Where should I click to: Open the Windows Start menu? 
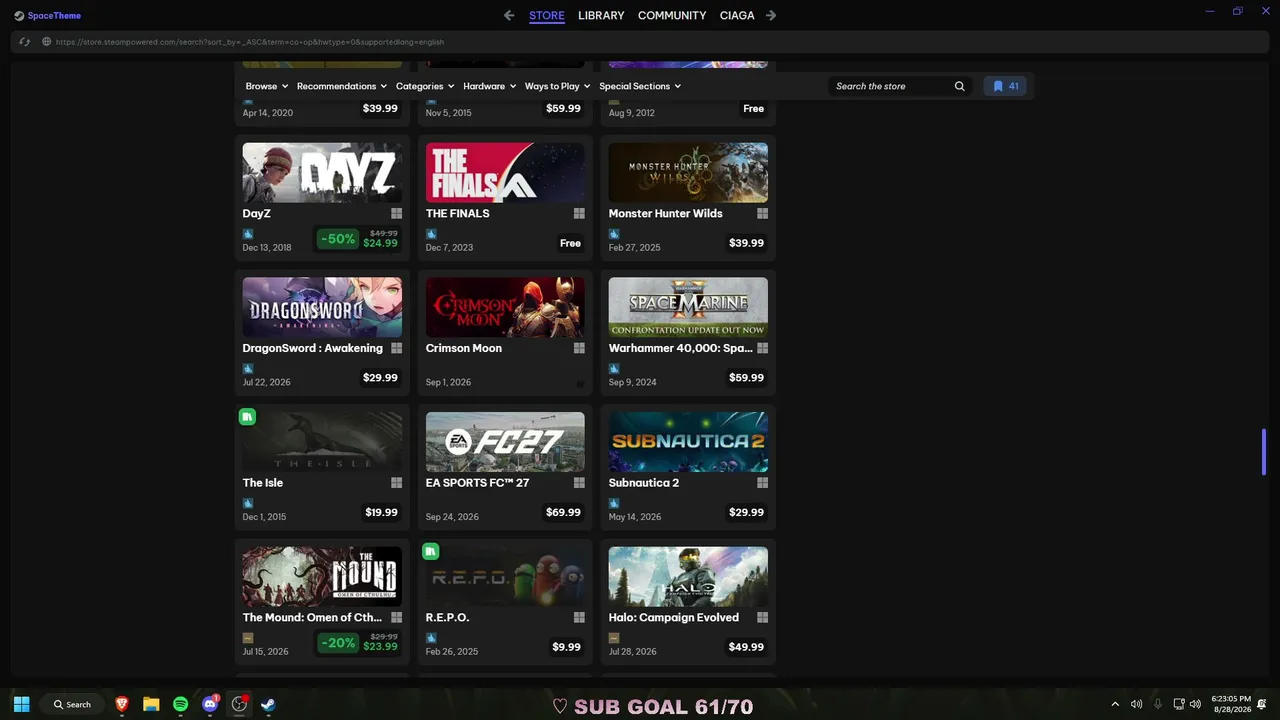point(21,704)
